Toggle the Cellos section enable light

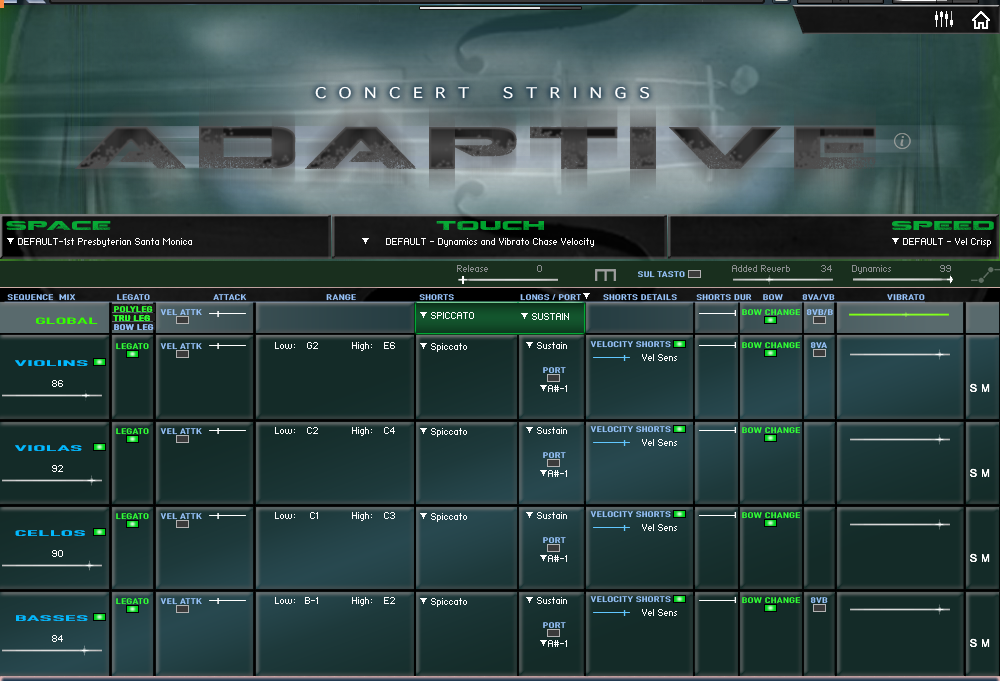pos(99,532)
